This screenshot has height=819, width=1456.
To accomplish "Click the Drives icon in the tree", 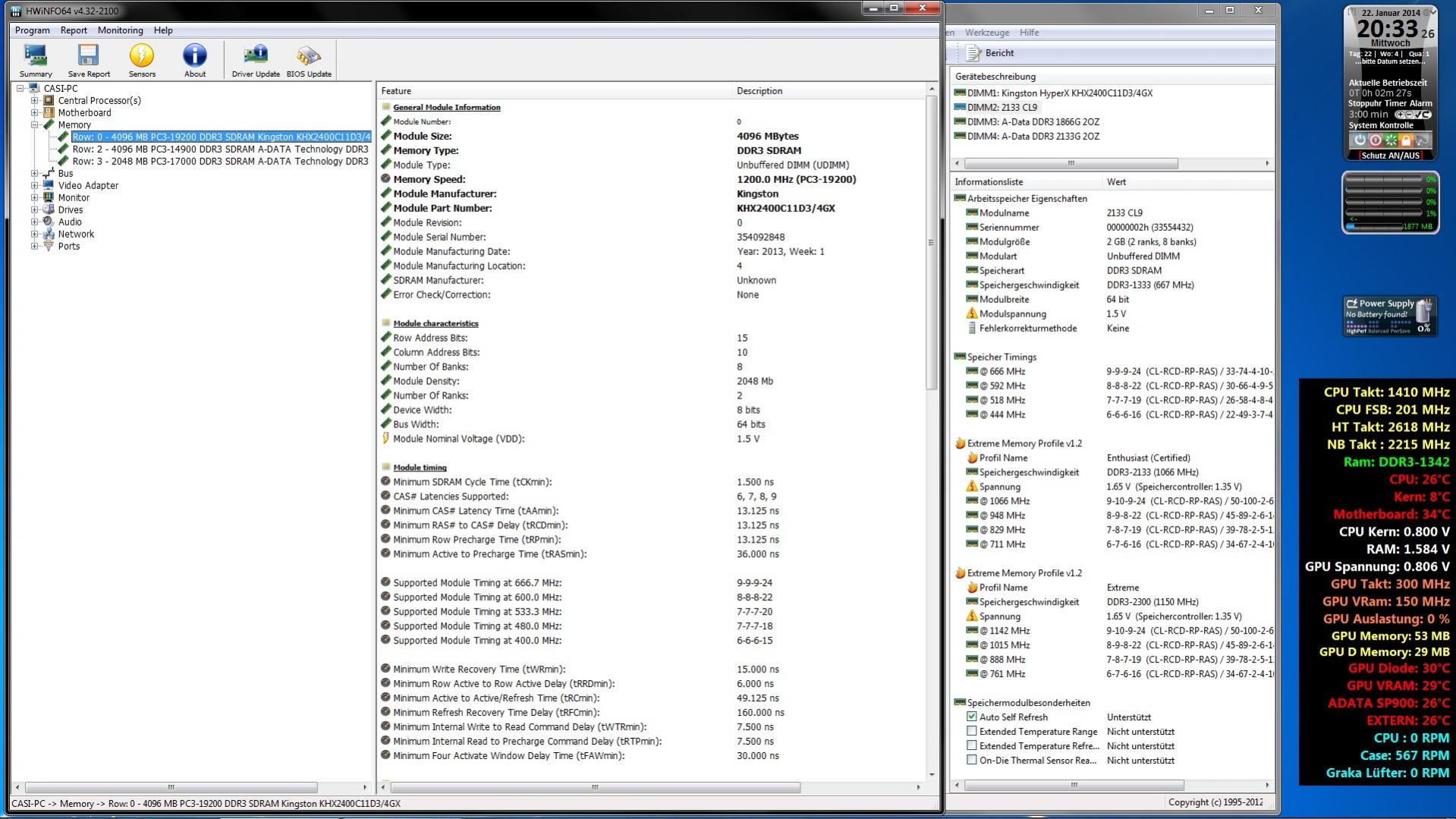I will click(x=49, y=209).
